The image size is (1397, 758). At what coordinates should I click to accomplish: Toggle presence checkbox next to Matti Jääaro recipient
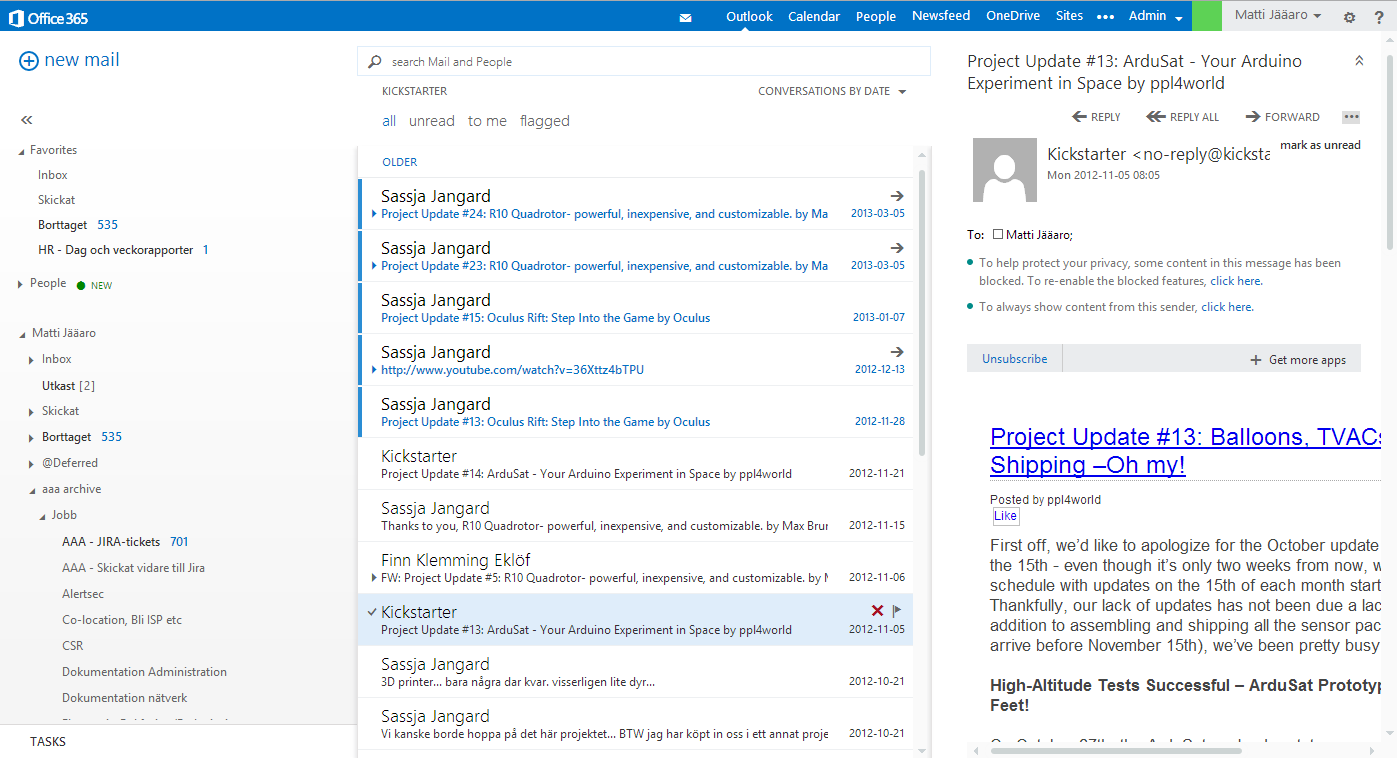pyautogui.click(x=998, y=234)
